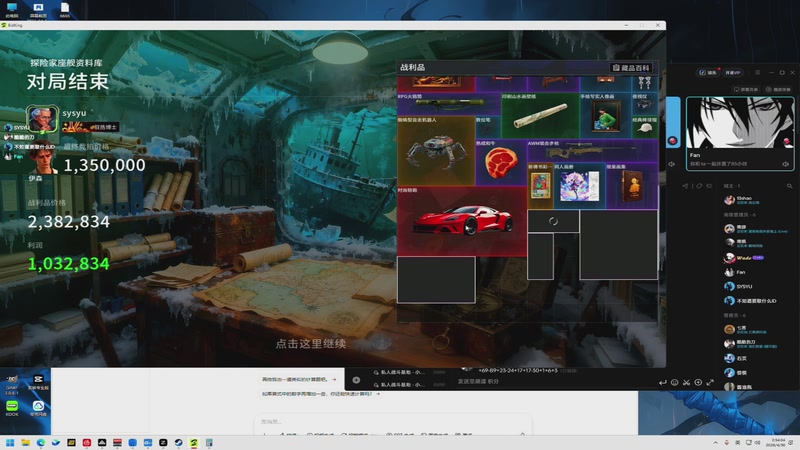Select member SYSYU in member list
Viewport: 800px width, 450px height.
coord(739,286)
